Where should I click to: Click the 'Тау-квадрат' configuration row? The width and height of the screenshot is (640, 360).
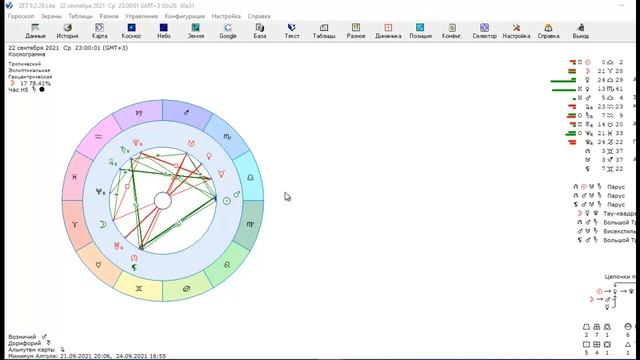(608, 213)
